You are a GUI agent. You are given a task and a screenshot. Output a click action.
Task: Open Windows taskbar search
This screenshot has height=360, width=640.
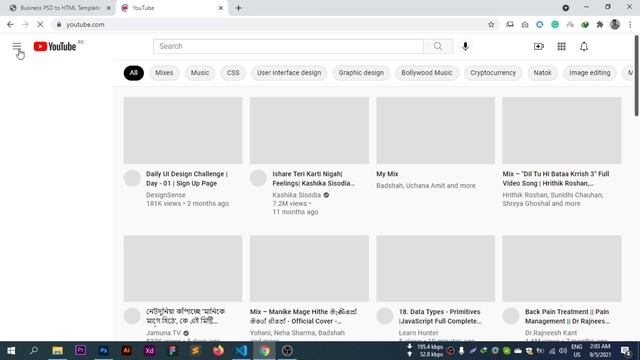[x=34, y=351]
